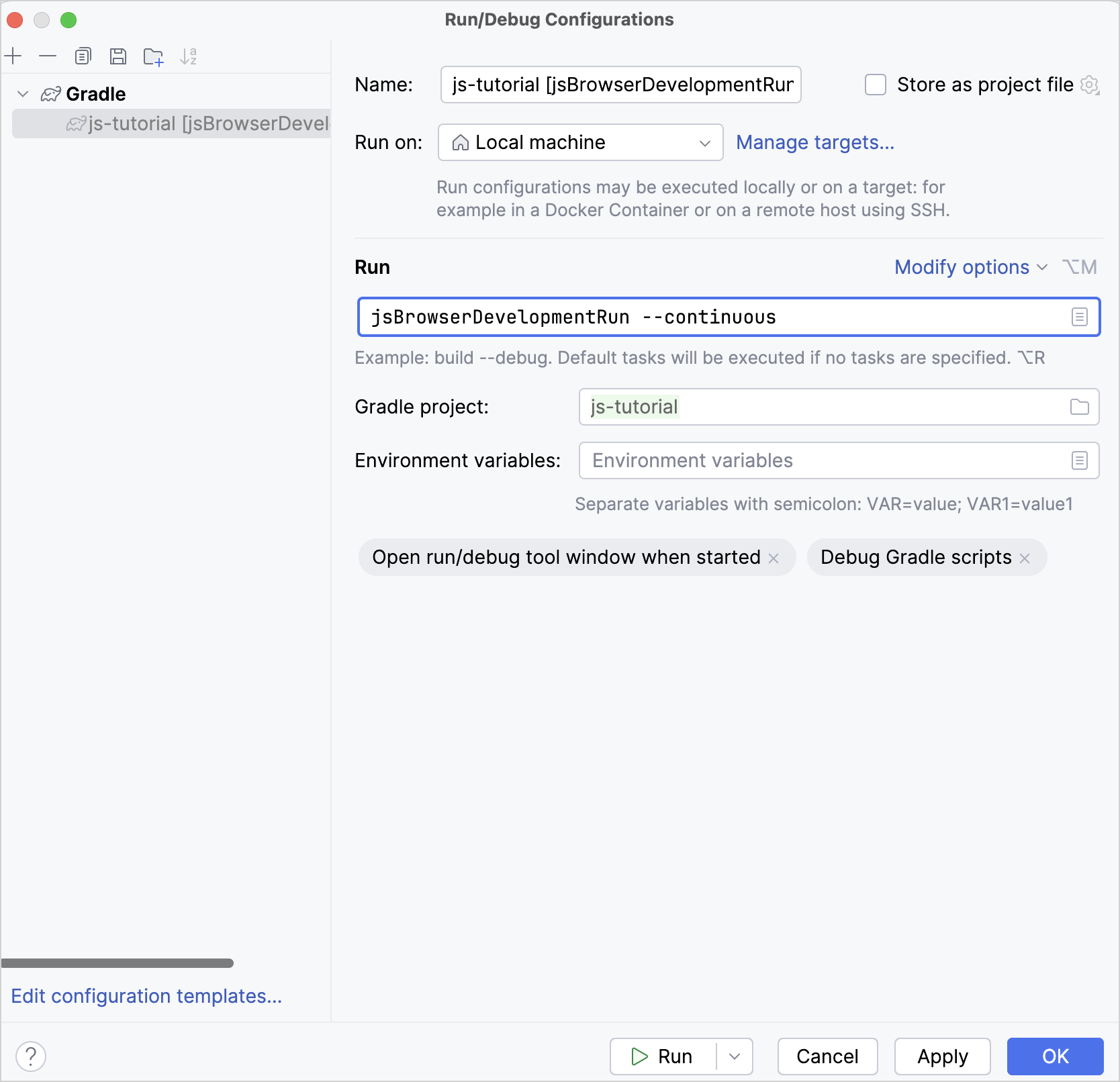Create a new configuration folder
This screenshot has width=1120, height=1082.
[x=153, y=56]
